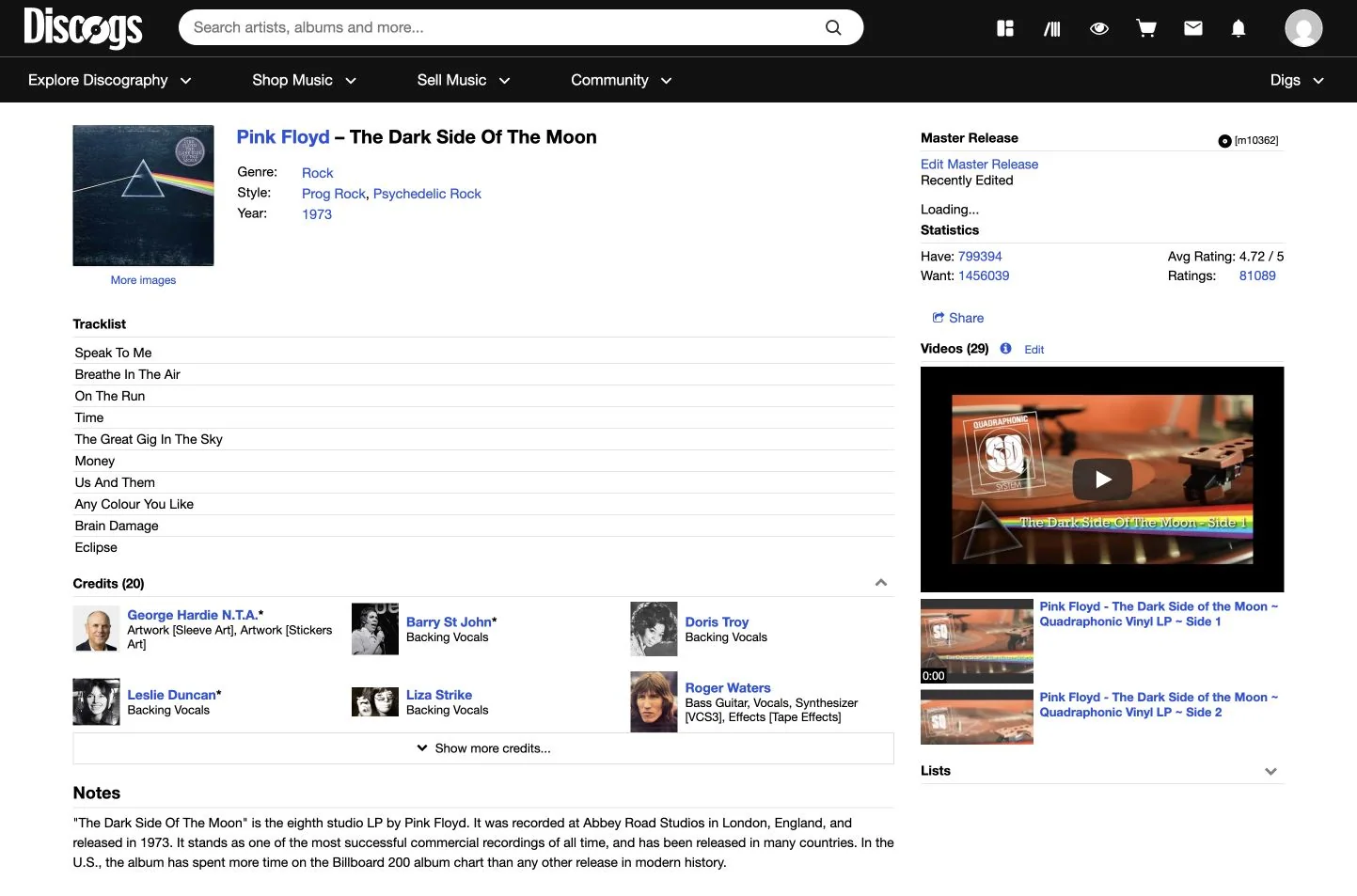This screenshot has width=1357, height=896.
Task: Expand Sell Music menu
Action: click(x=464, y=80)
